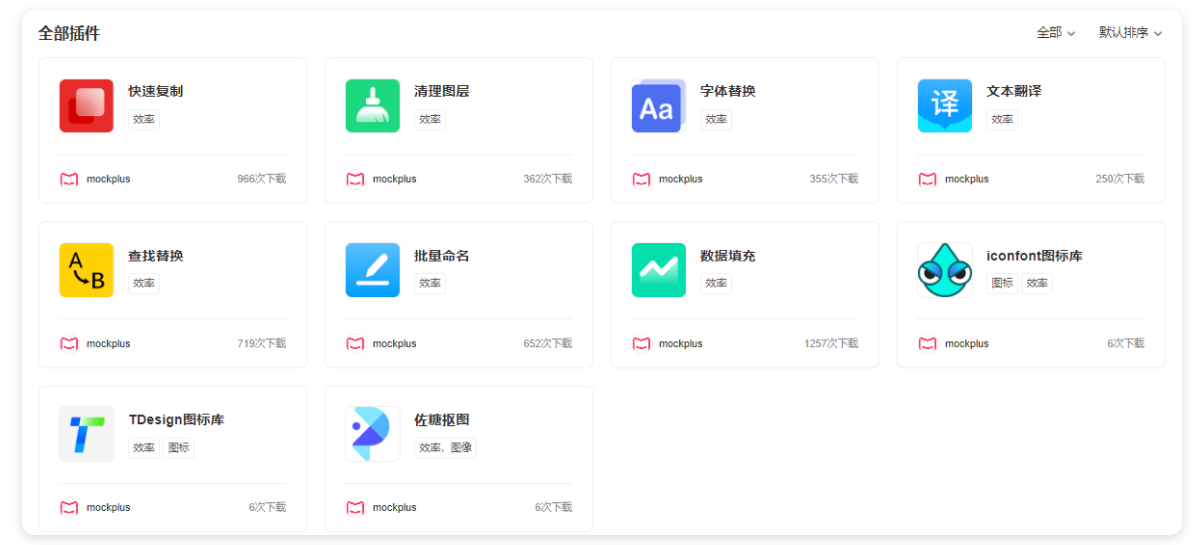Click the 数据填充 plugin title
Screen dimensions: 1204x545
(x=728, y=256)
